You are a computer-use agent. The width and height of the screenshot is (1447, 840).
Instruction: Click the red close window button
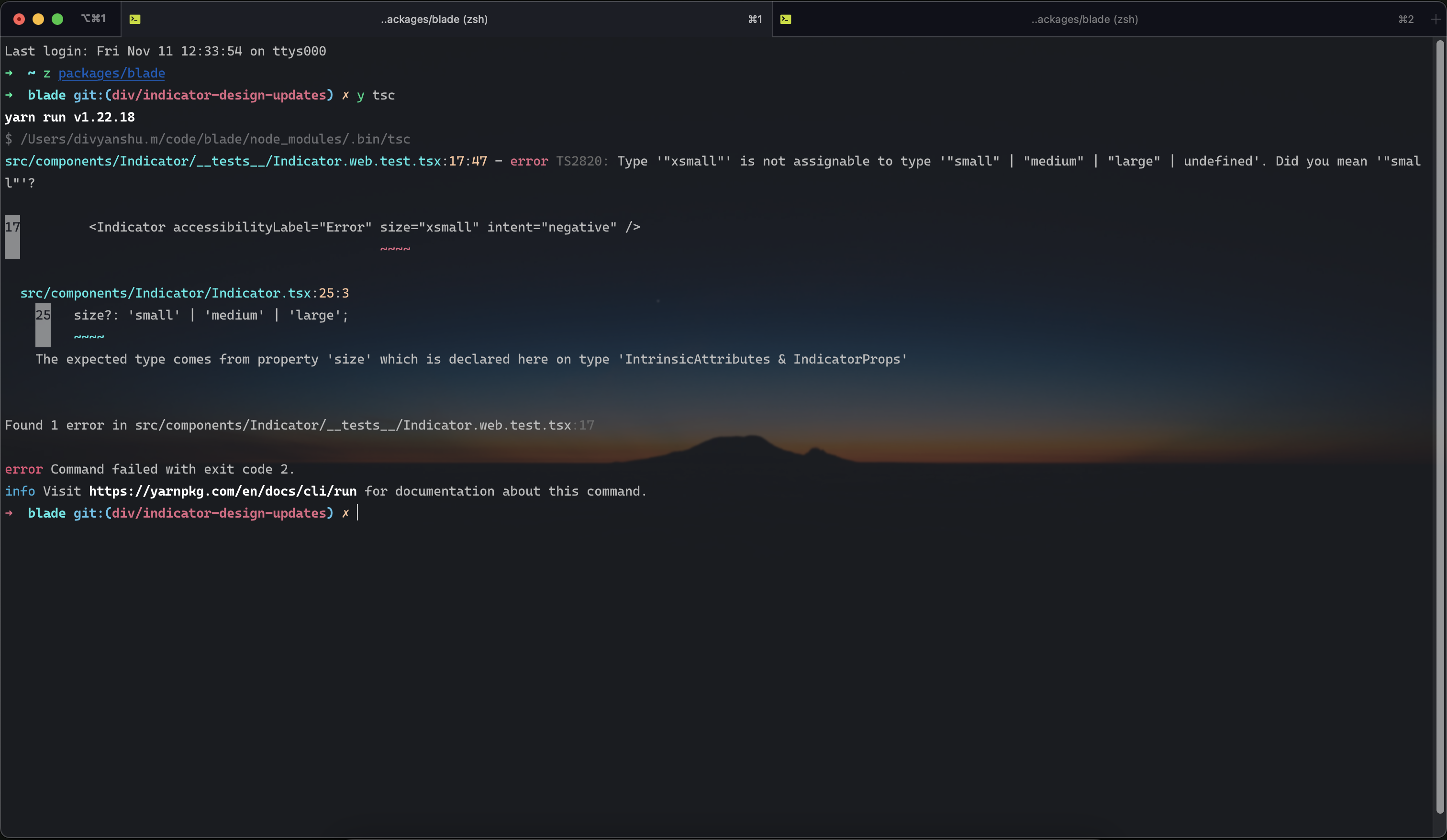coord(19,19)
